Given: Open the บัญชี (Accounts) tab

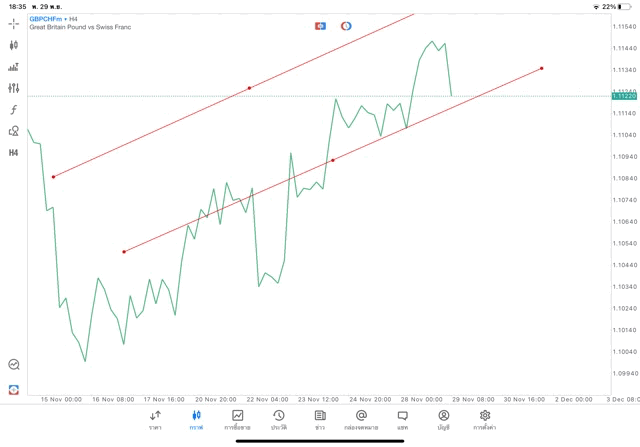Looking at the screenshot, I should coord(443,419).
